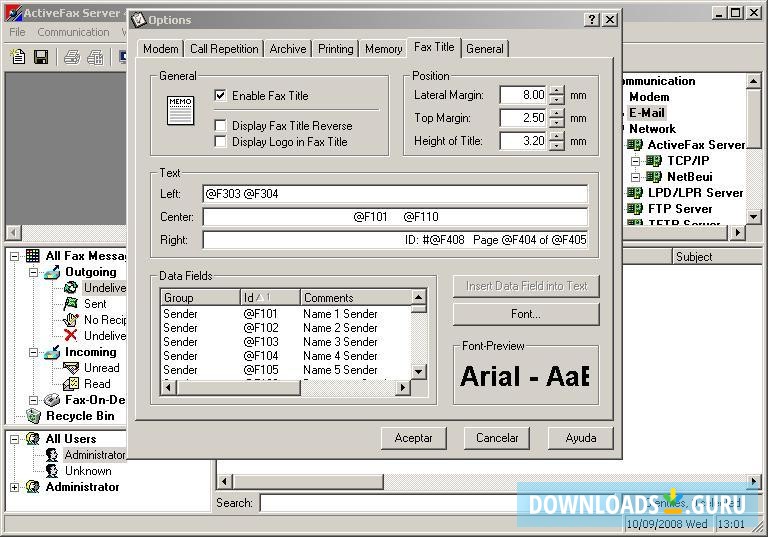
Task: Click the Data Fields list scroll-down arrow
Action: (418, 372)
